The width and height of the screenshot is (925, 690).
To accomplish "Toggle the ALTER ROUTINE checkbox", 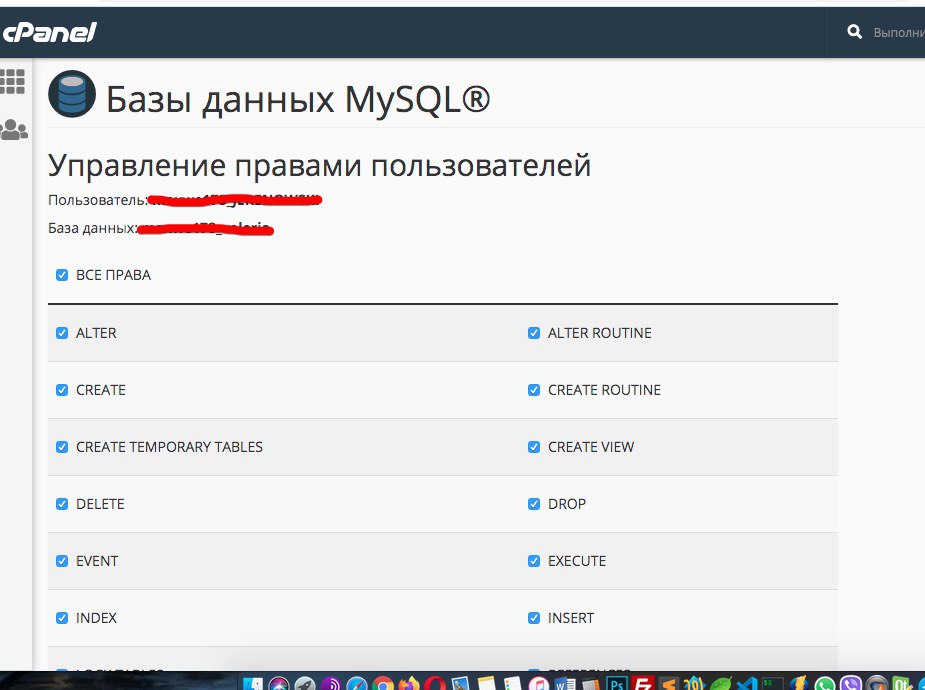I will click(x=534, y=333).
